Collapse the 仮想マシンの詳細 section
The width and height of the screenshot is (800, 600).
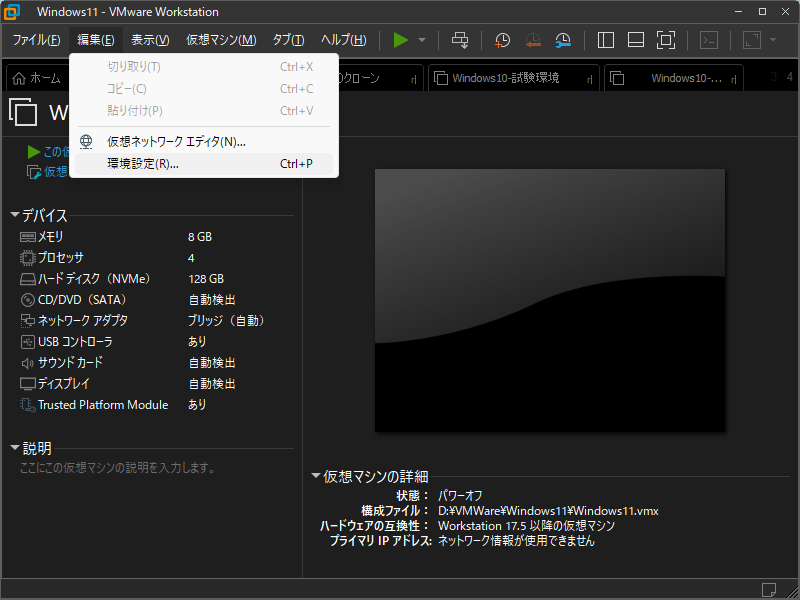(316, 476)
